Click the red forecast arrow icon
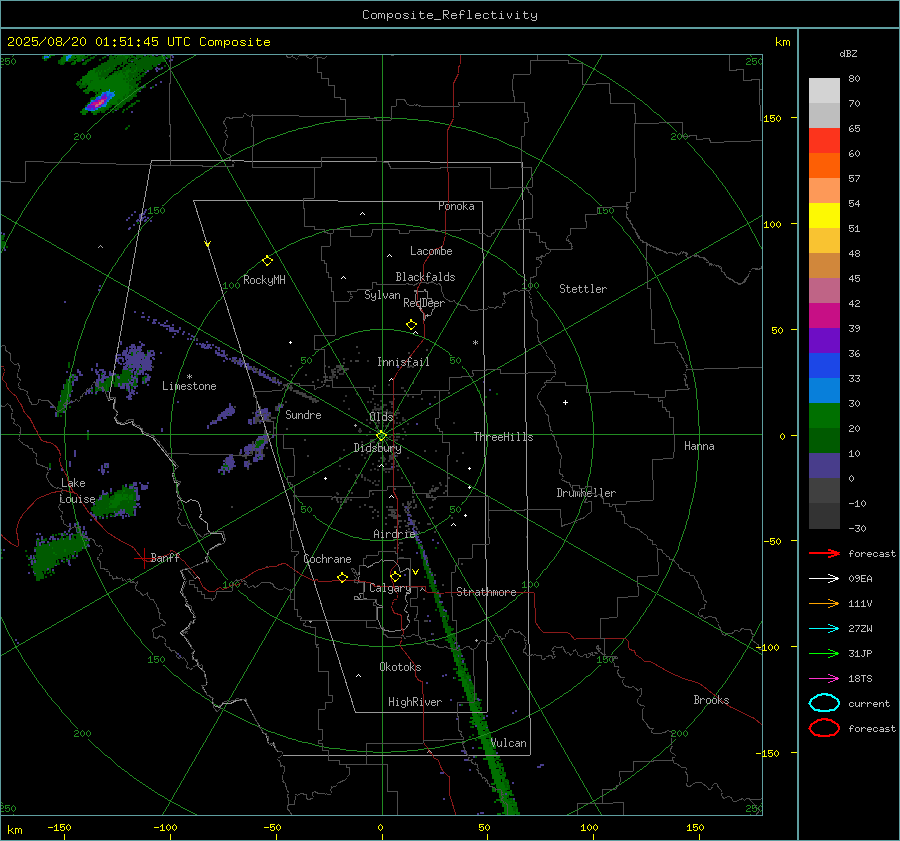900x841 pixels. pyautogui.click(x=824, y=553)
